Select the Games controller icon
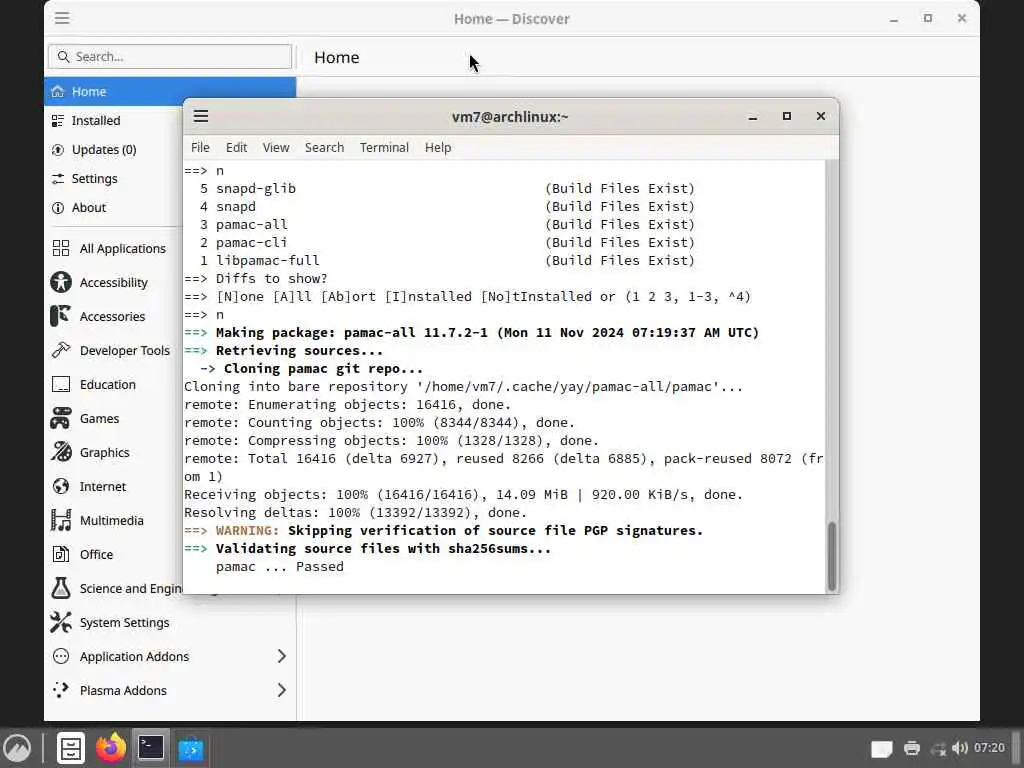Screen dimensions: 1024x768 [61, 418]
